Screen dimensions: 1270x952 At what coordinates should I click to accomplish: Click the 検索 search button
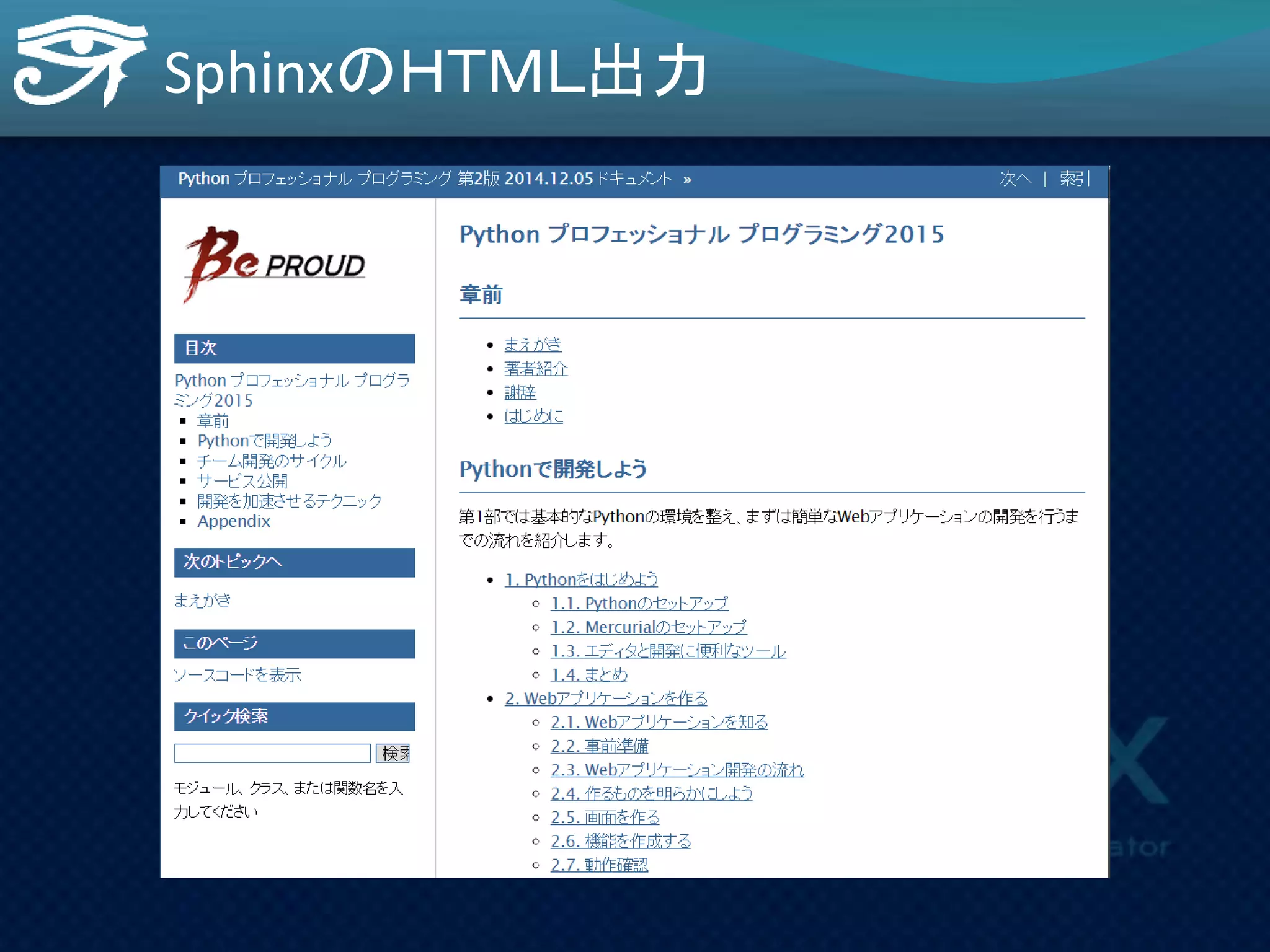point(393,753)
